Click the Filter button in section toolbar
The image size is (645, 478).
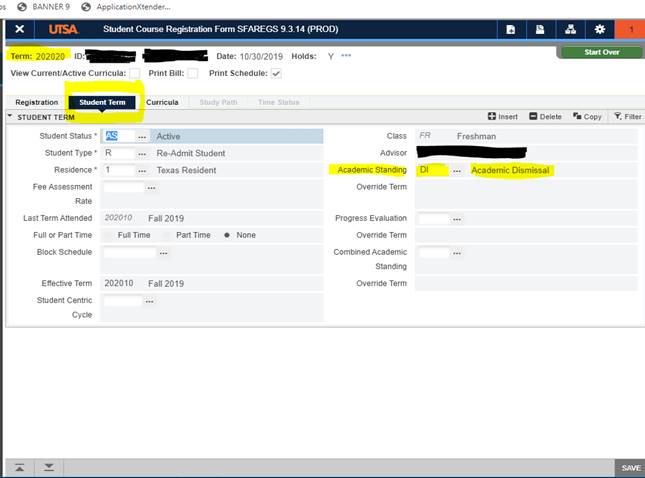(x=627, y=116)
